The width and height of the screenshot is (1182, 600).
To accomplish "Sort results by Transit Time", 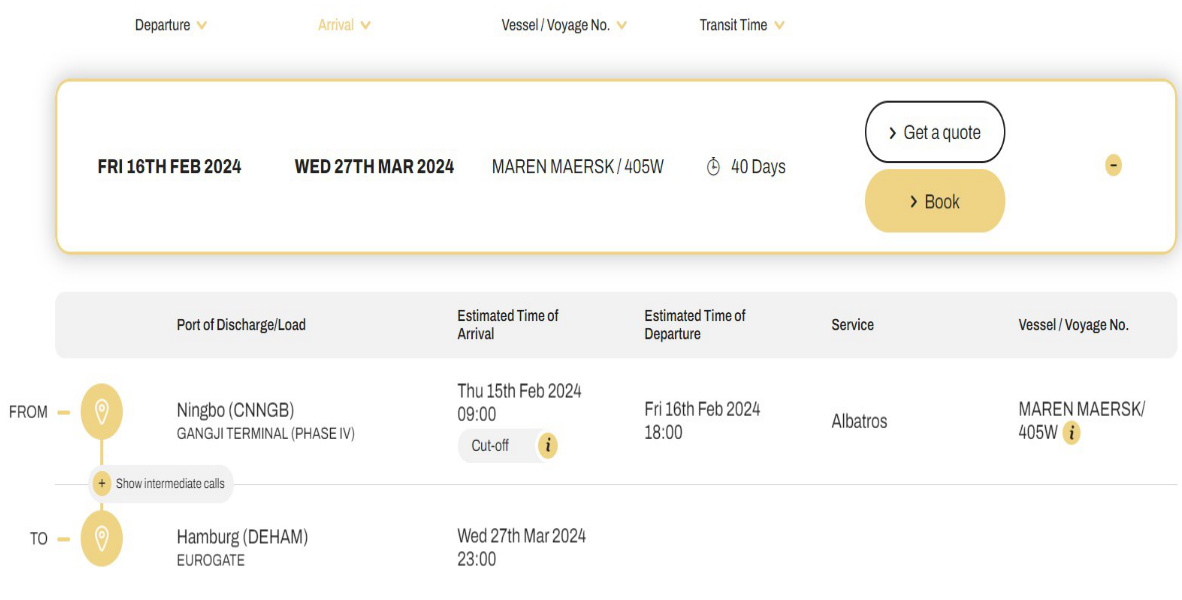I will point(742,25).
